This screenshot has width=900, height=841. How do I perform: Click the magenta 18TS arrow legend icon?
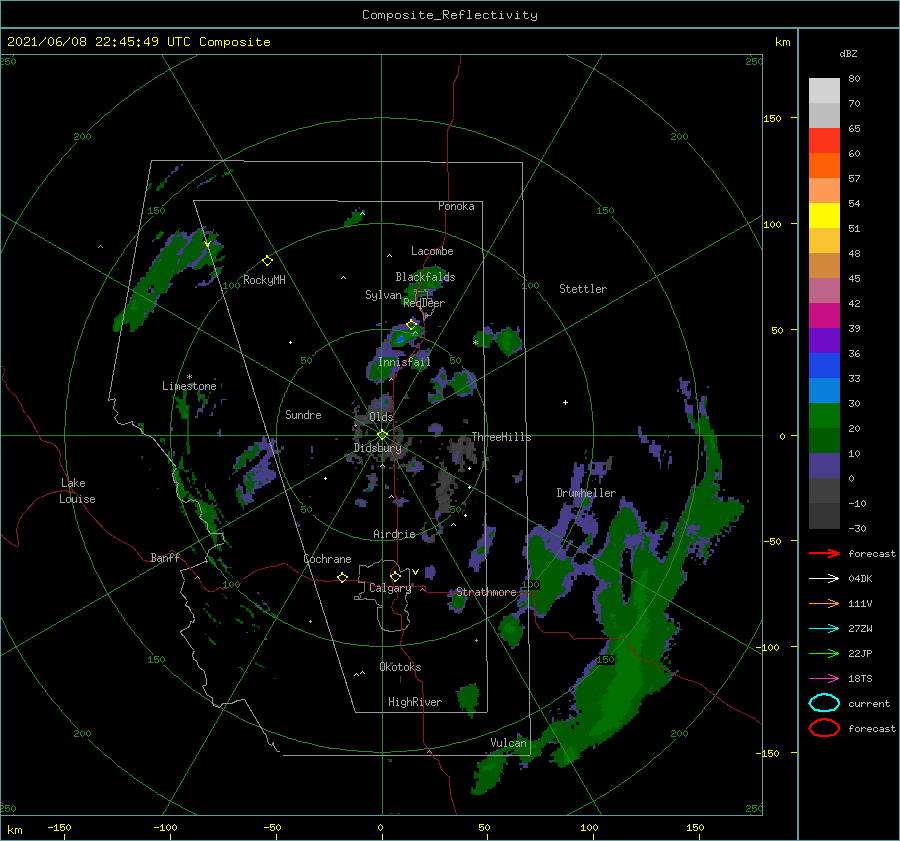tap(824, 679)
